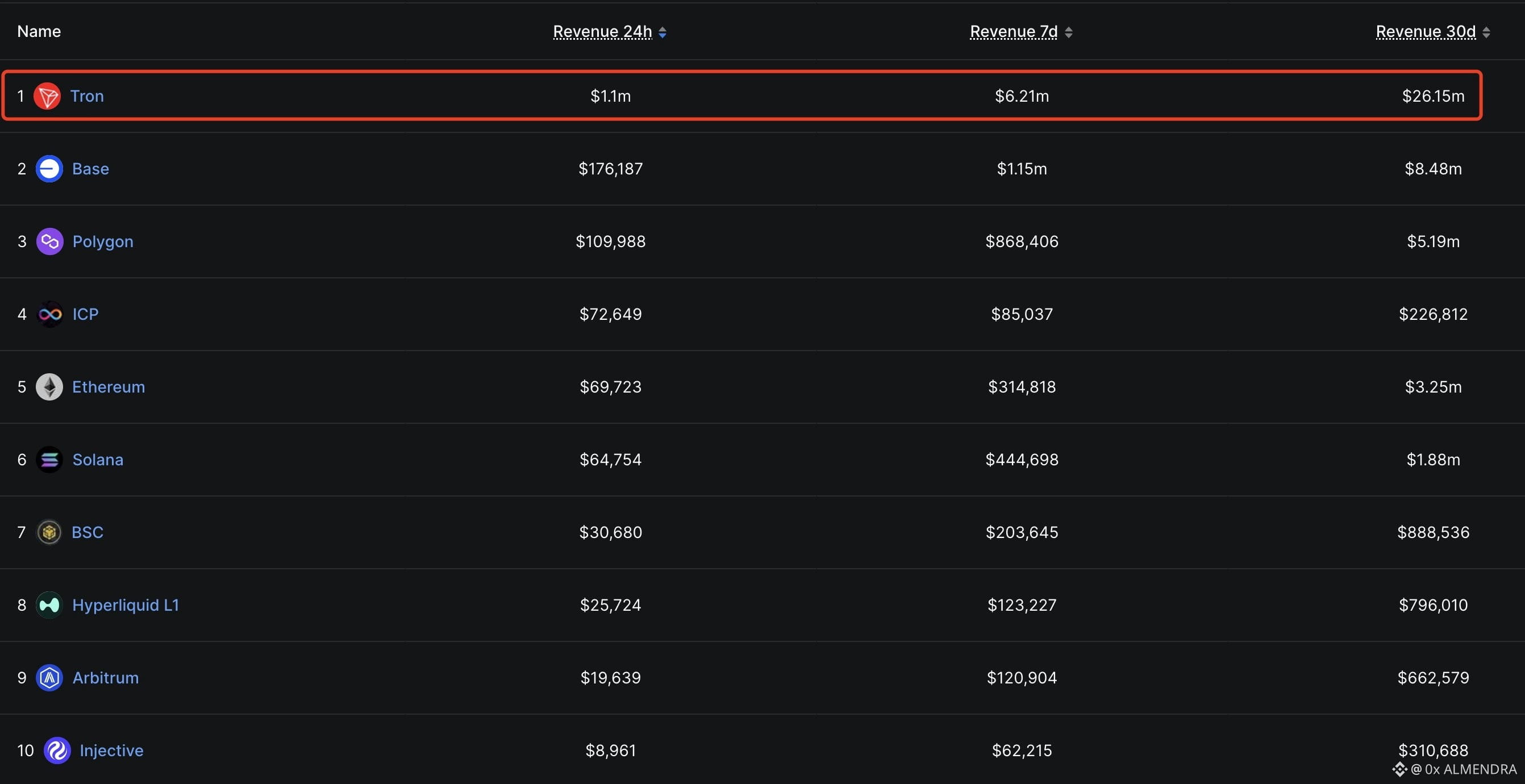Select Solana's 24h revenue $64,754
The image size is (1525, 784).
(610, 460)
